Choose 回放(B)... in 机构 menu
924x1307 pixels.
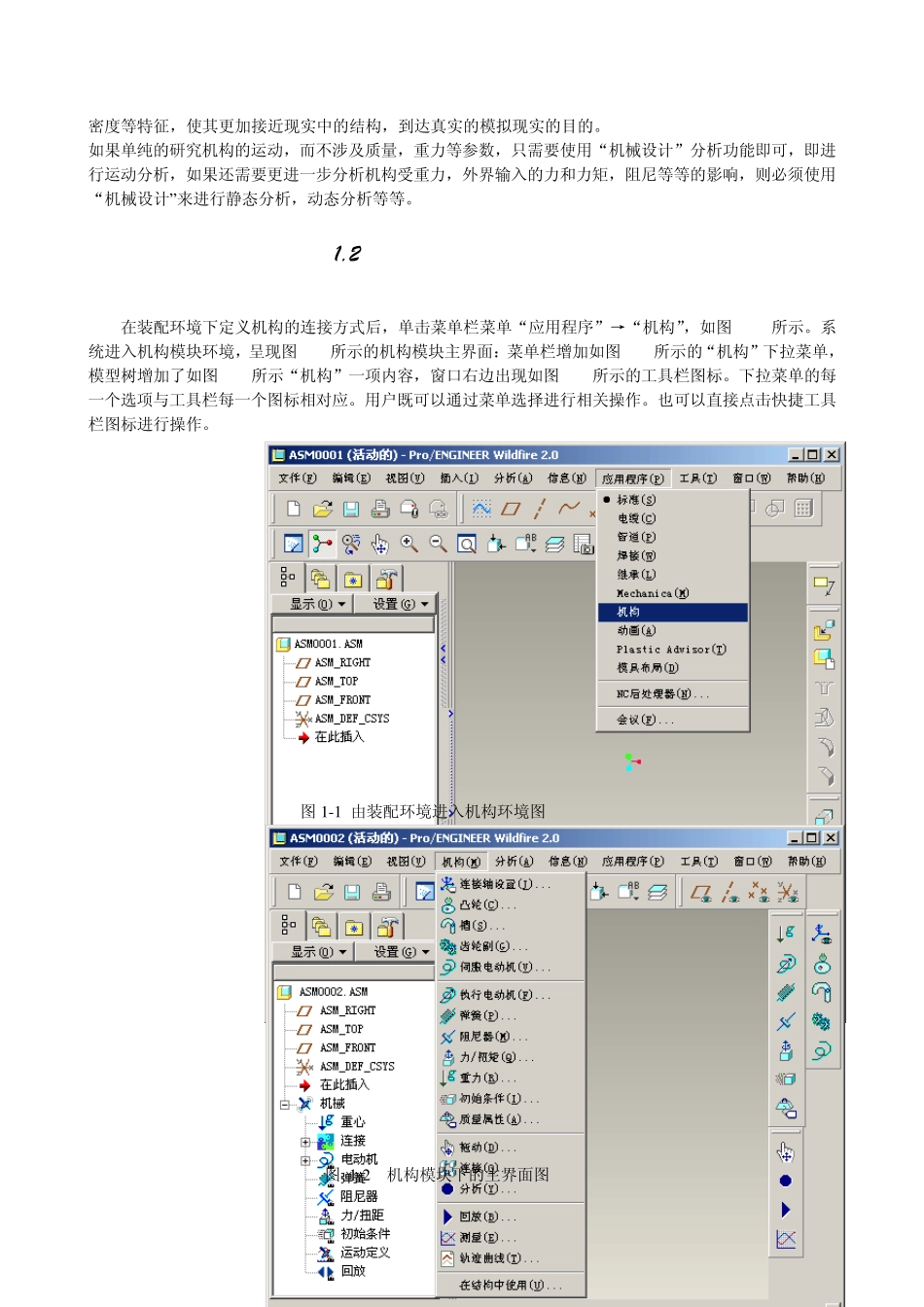click(511, 1217)
